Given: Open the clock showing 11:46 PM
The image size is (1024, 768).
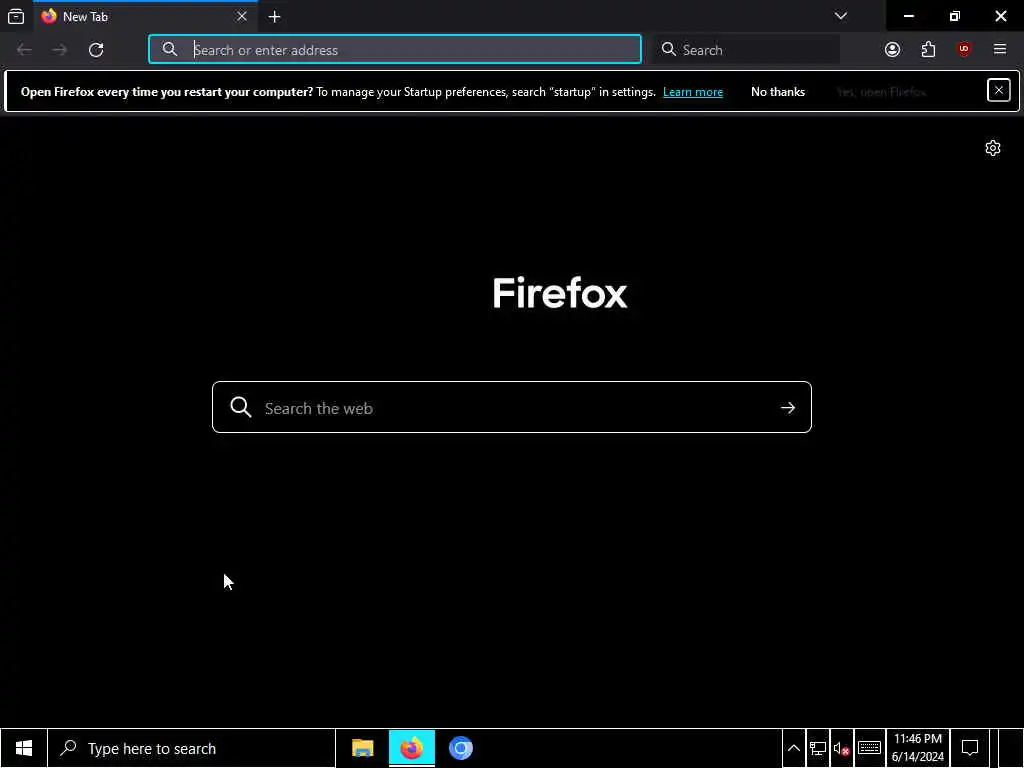Looking at the screenshot, I should coord(918,748).
